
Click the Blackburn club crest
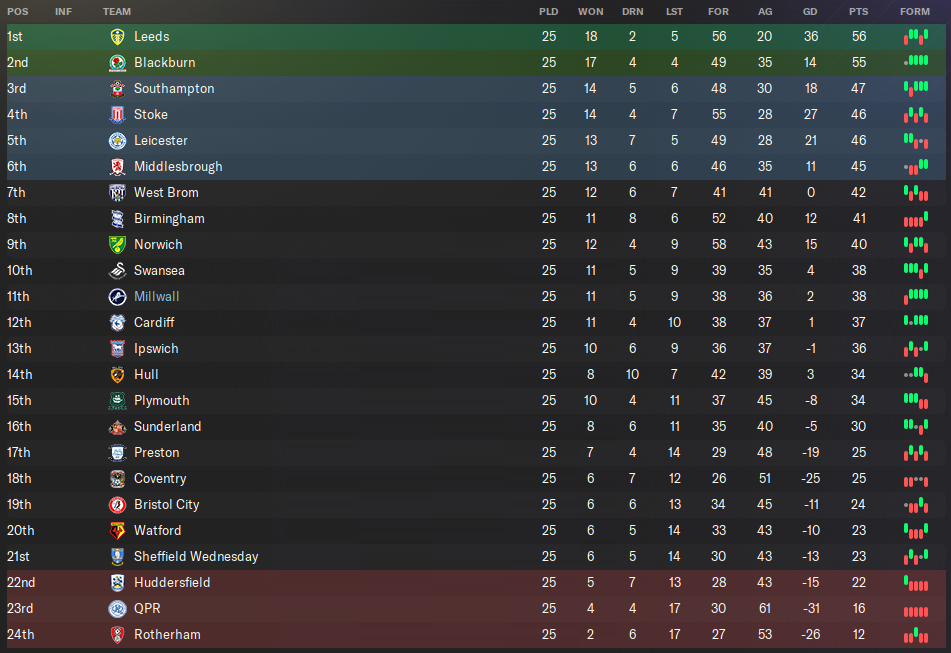coord(117,63)
